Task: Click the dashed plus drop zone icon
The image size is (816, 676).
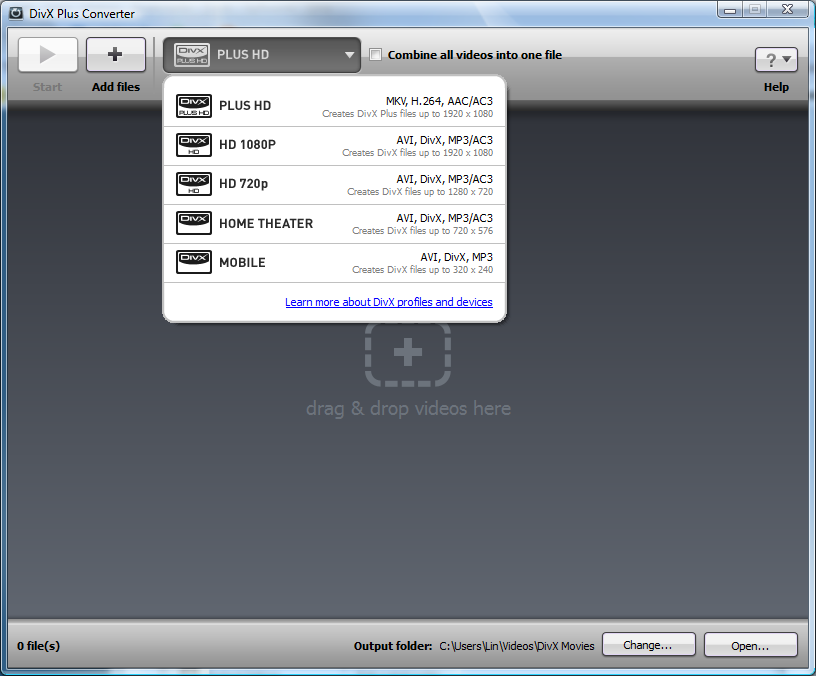Action: [x=408, y=353]
